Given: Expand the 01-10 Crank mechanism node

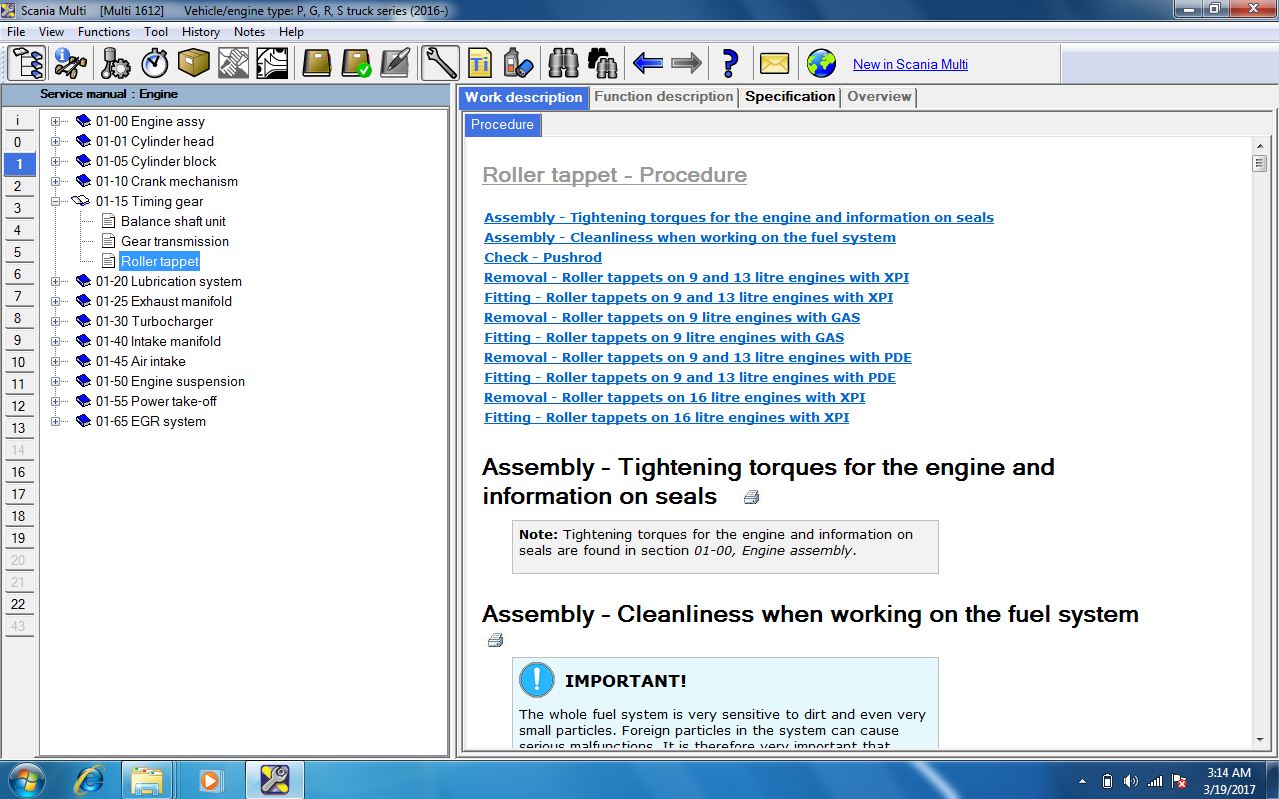Looking at the screenshot, I should pos(56,181).
